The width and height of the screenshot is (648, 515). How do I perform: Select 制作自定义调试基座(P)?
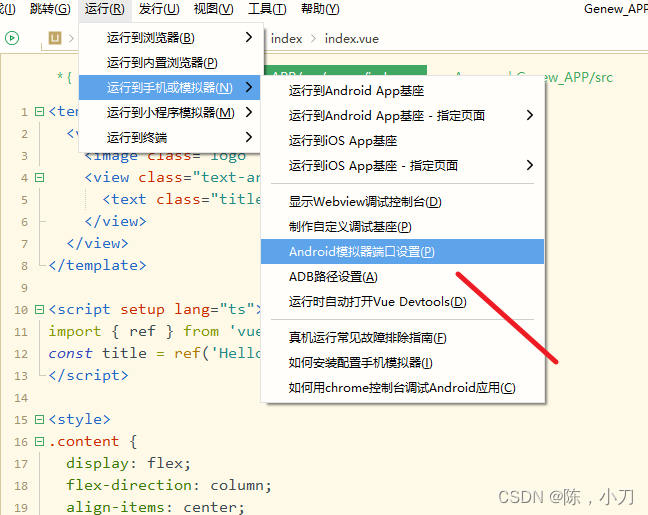click(403, 227)
